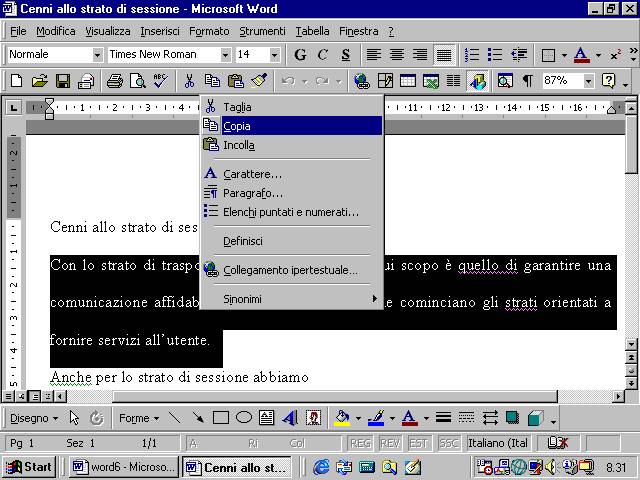Open a file with the Open folder icon

point(40,81)
